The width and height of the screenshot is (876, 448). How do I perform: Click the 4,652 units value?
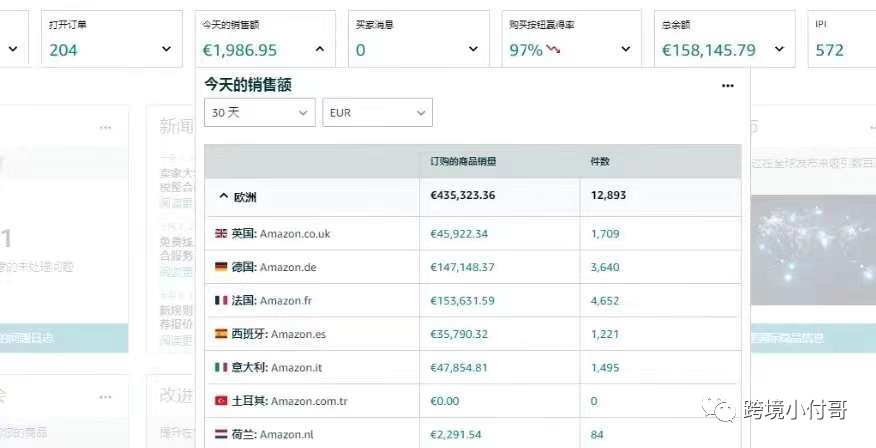point(605,301)
